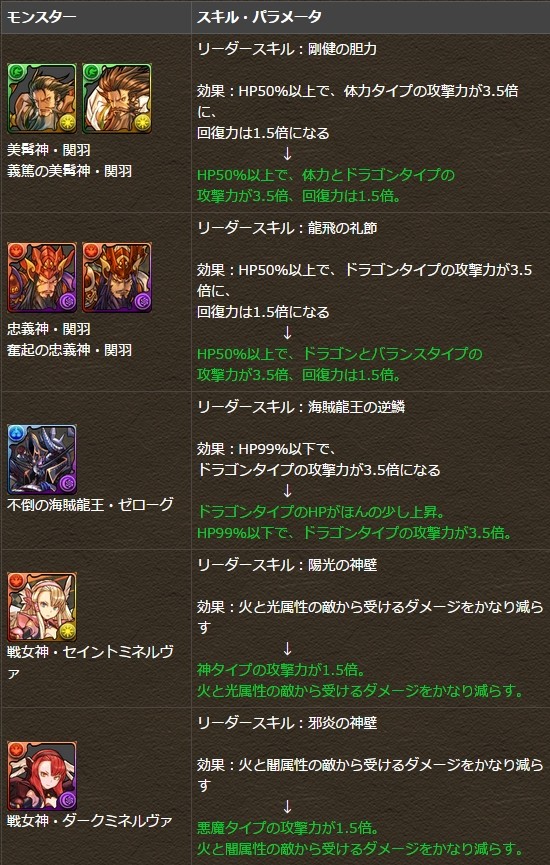
Task: Open the first red 忠義神・関羽 monster icon
Action: pos(42,277)
